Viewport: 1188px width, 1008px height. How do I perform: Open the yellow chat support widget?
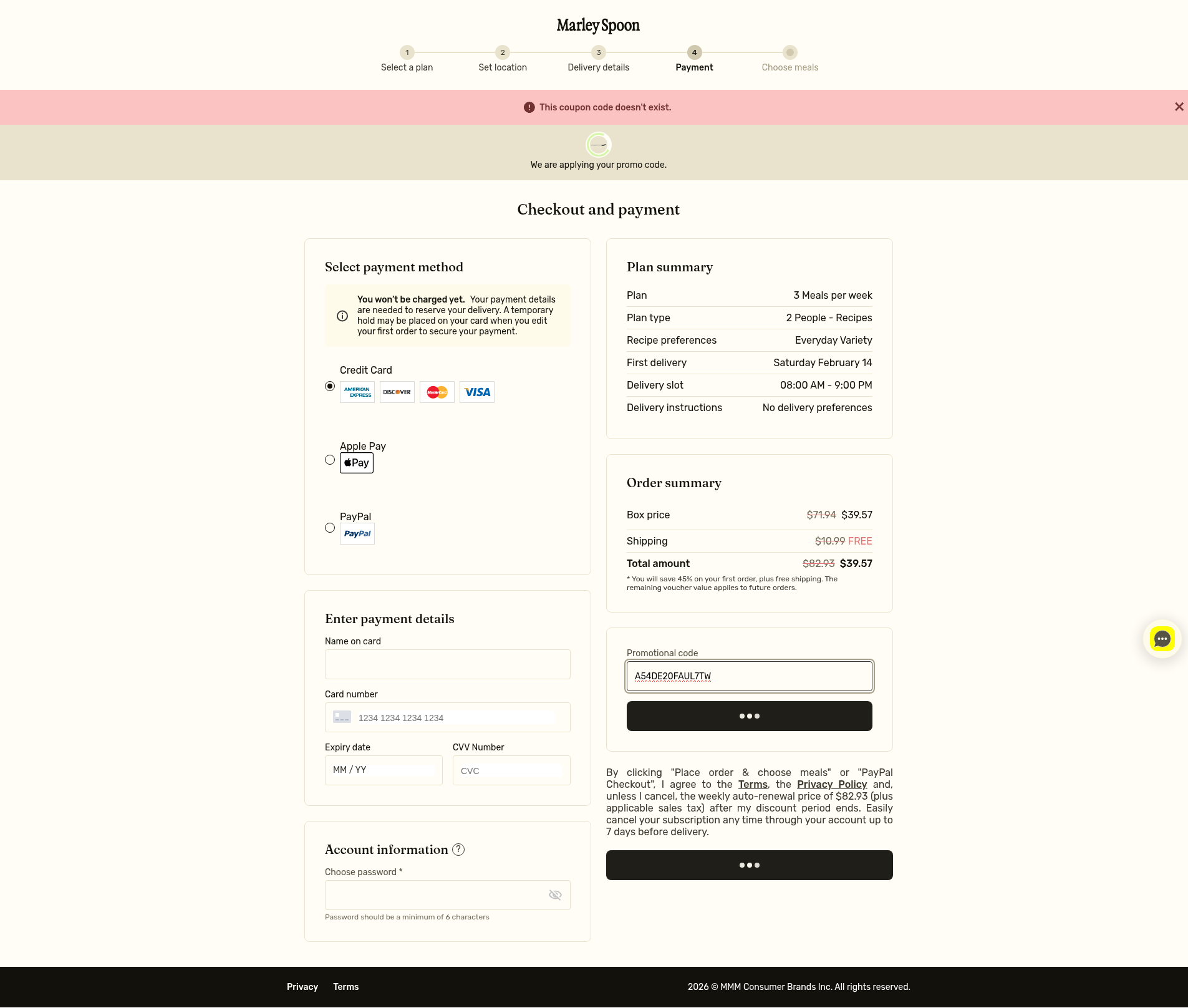[x=1162, y=639]
